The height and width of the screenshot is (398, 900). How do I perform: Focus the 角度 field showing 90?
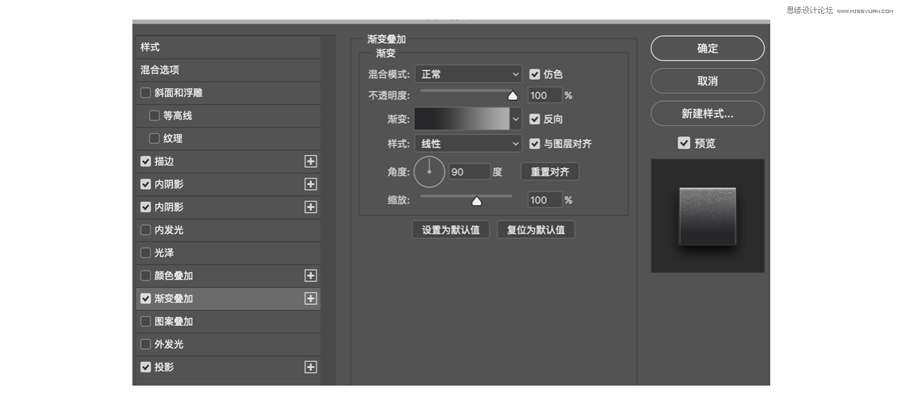[x=470, y=172]
